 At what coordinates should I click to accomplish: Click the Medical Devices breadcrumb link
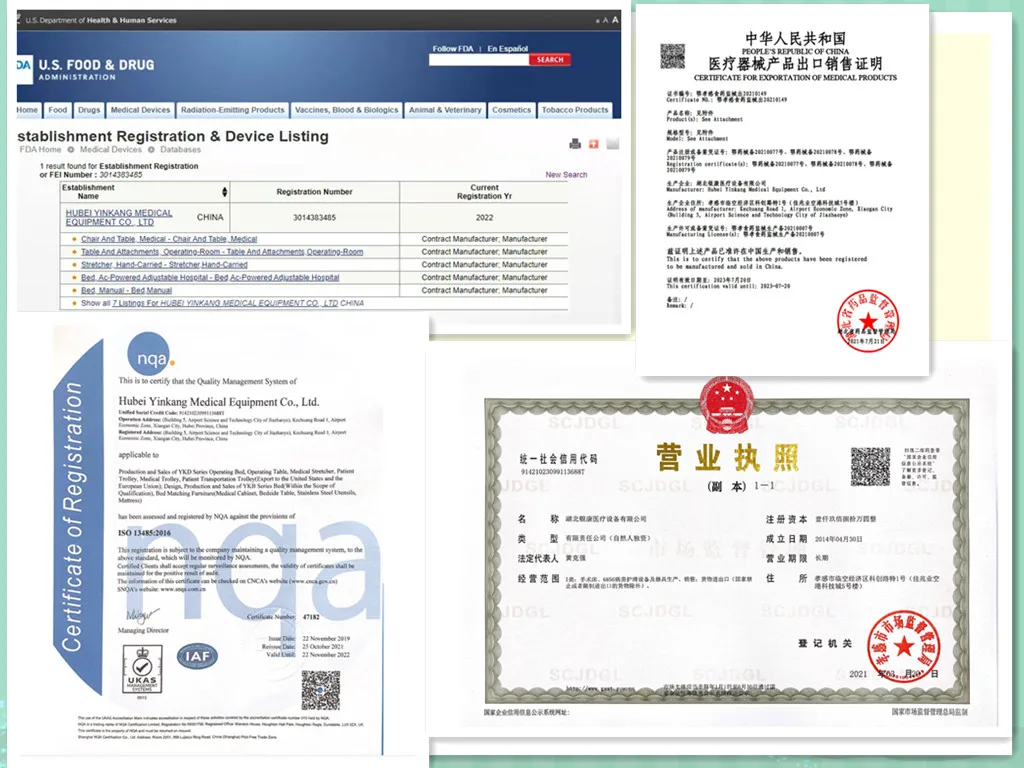110,150
